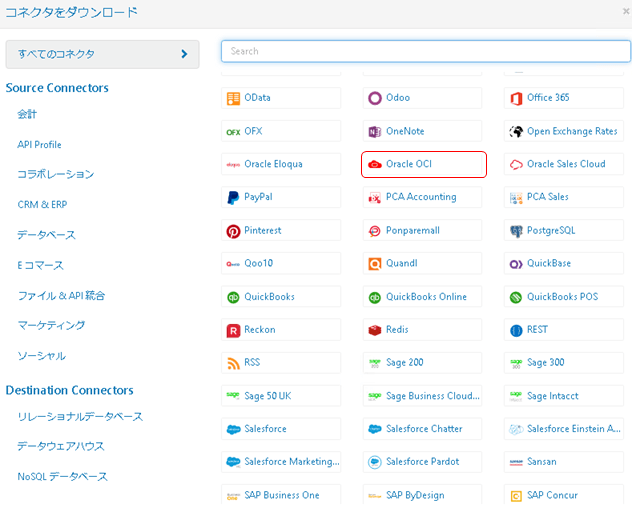Click the OneNote icon
Viewport: 632px width, 516px height.
tap(375, 131)
